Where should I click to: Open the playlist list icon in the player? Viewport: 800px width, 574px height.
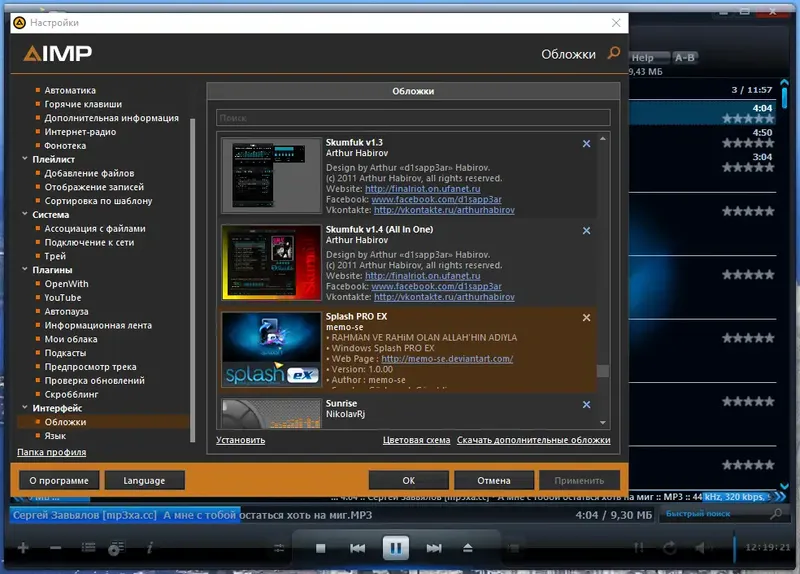88,547
